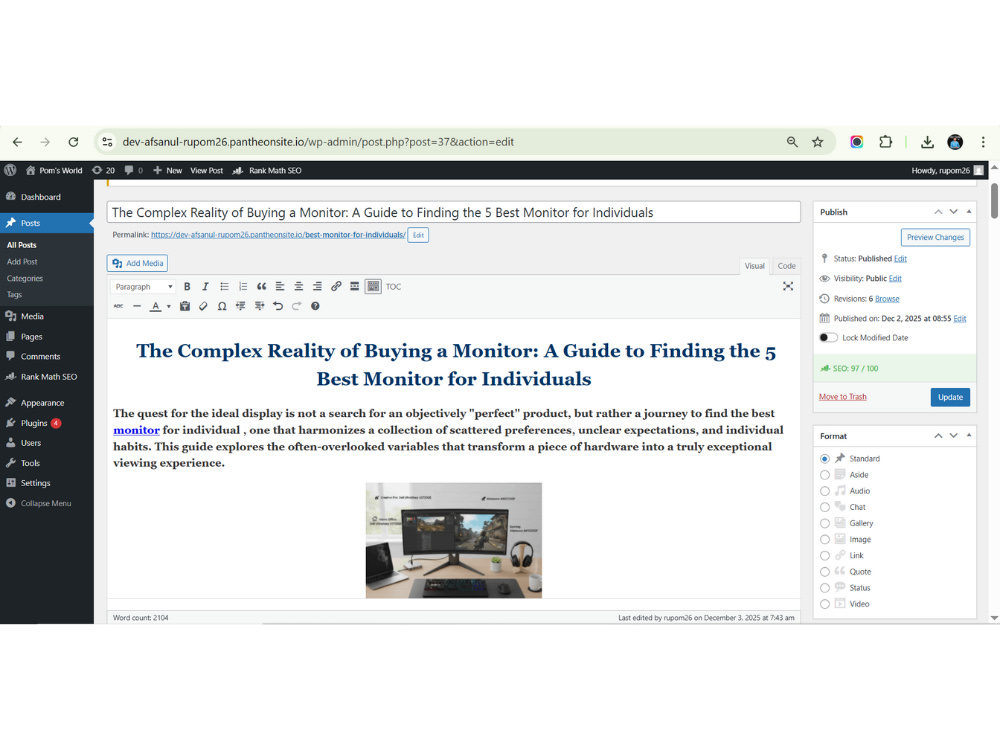This screenshot has height=750, width=1000.
Task: Toggle Paste as text
Action: click(185, 306)
